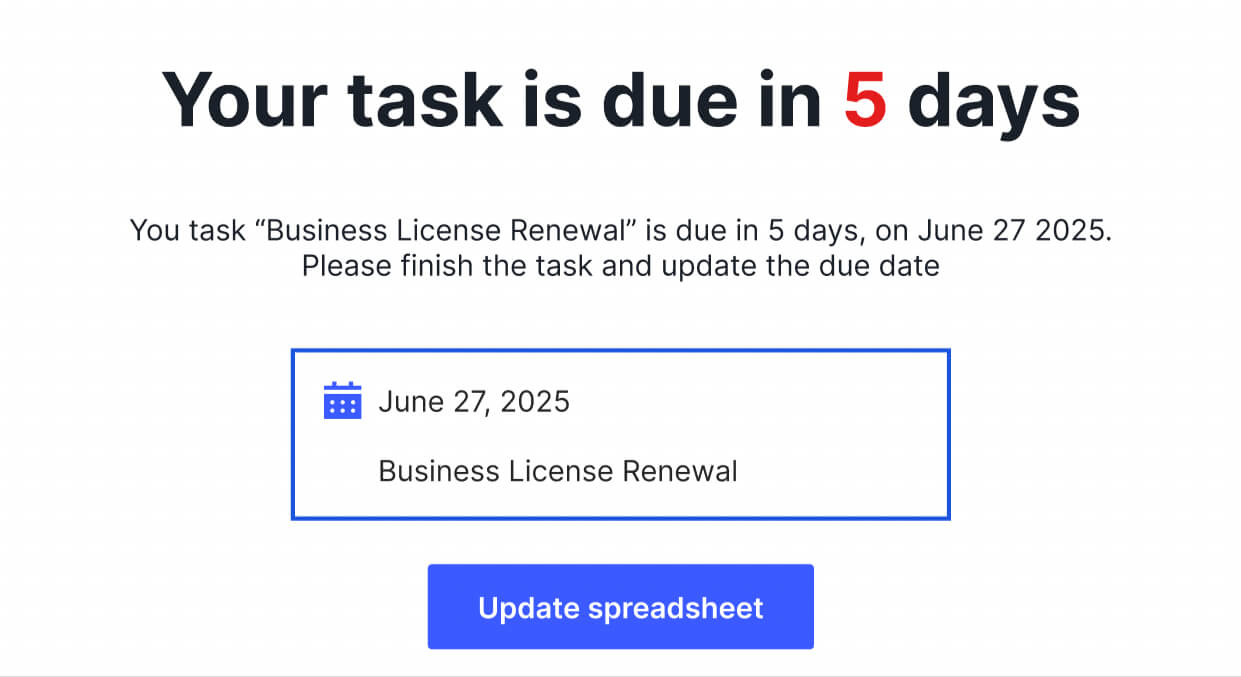The height and width of the screenshot is (677, 1241).
Task: Select the blue-bordered task panel
Action: [620, 435]
